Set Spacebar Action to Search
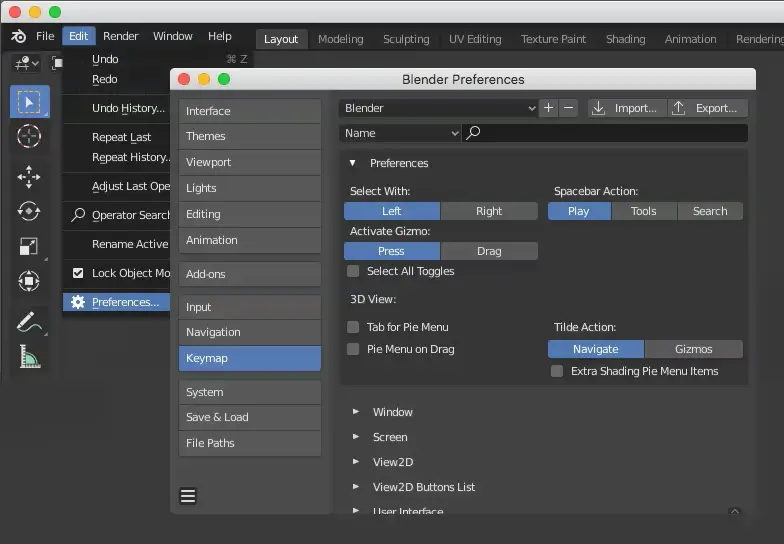The height and width of the screenshot is (544, 784). coord(710,211)
